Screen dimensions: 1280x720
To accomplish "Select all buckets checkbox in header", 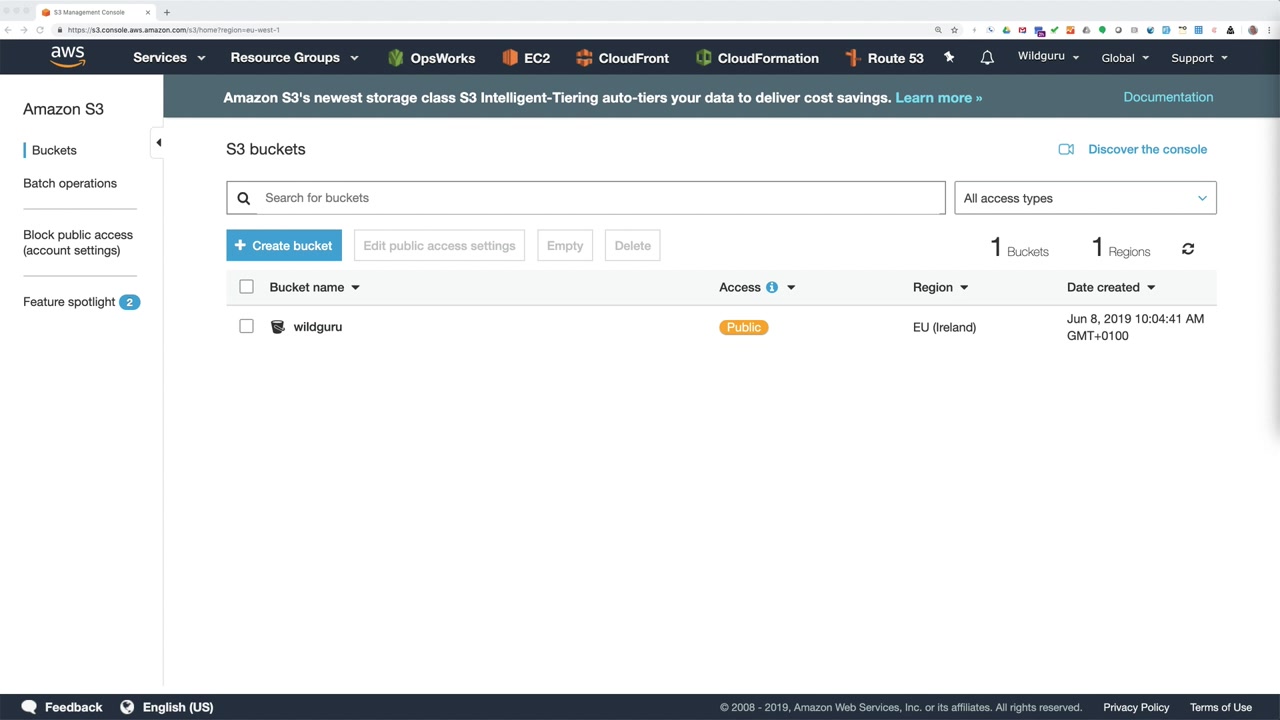I will (246, 287).
